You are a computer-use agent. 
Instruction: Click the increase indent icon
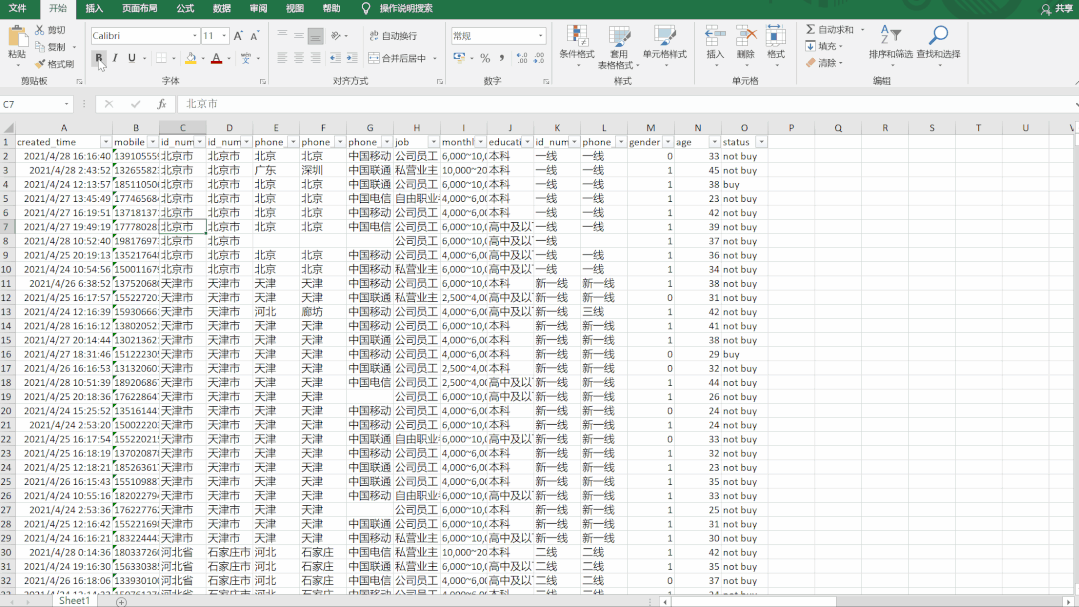tap(352, 58)
